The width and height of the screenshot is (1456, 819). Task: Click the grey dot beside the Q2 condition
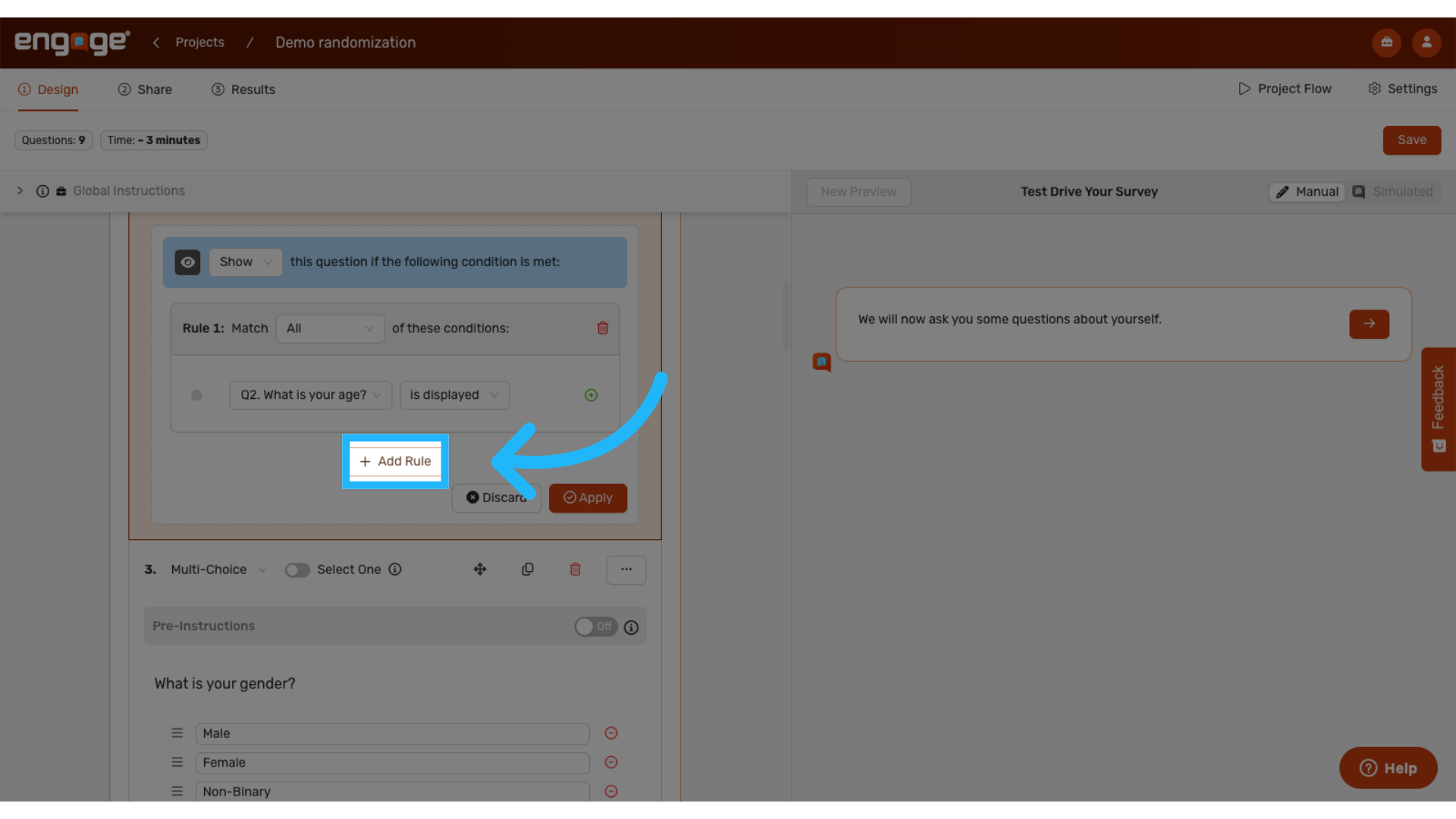tap(196, 395)
